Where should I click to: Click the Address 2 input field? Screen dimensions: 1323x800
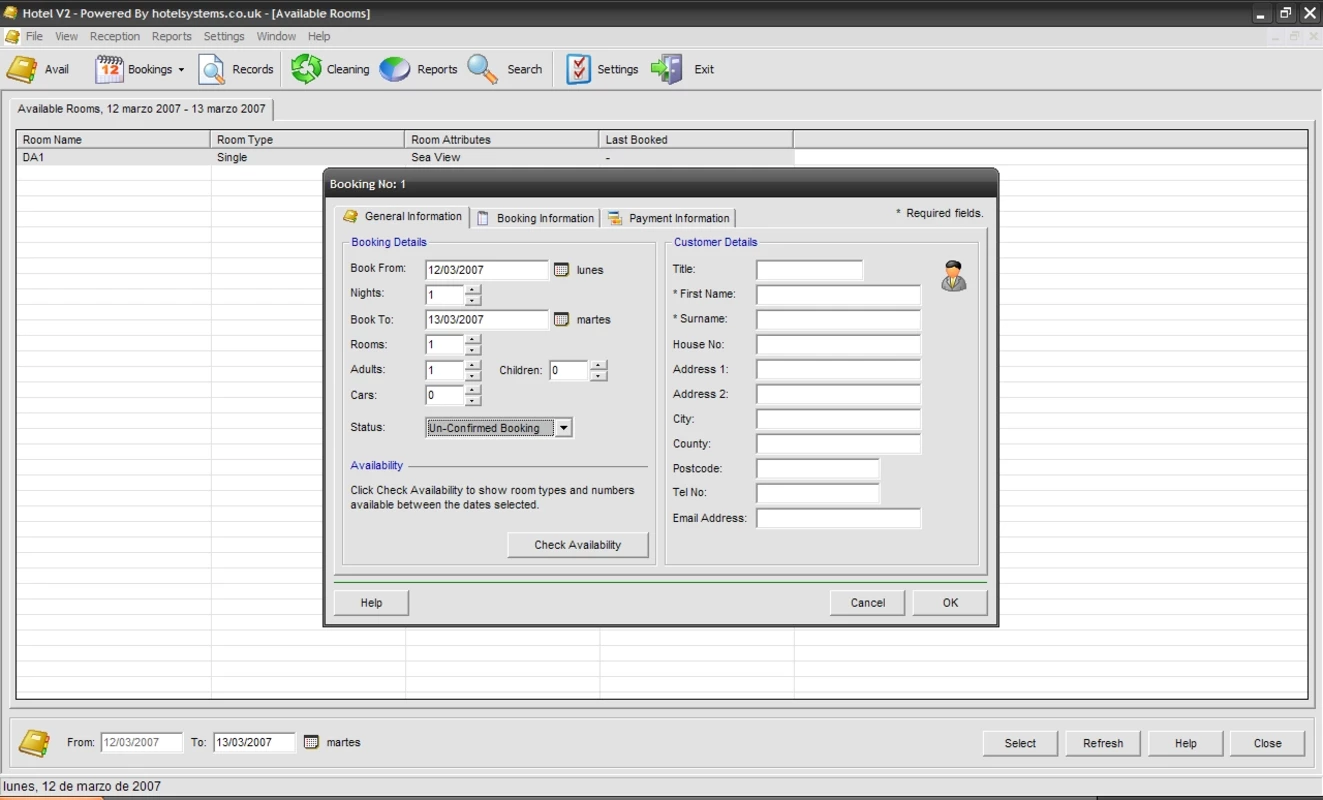click(838, 395)
